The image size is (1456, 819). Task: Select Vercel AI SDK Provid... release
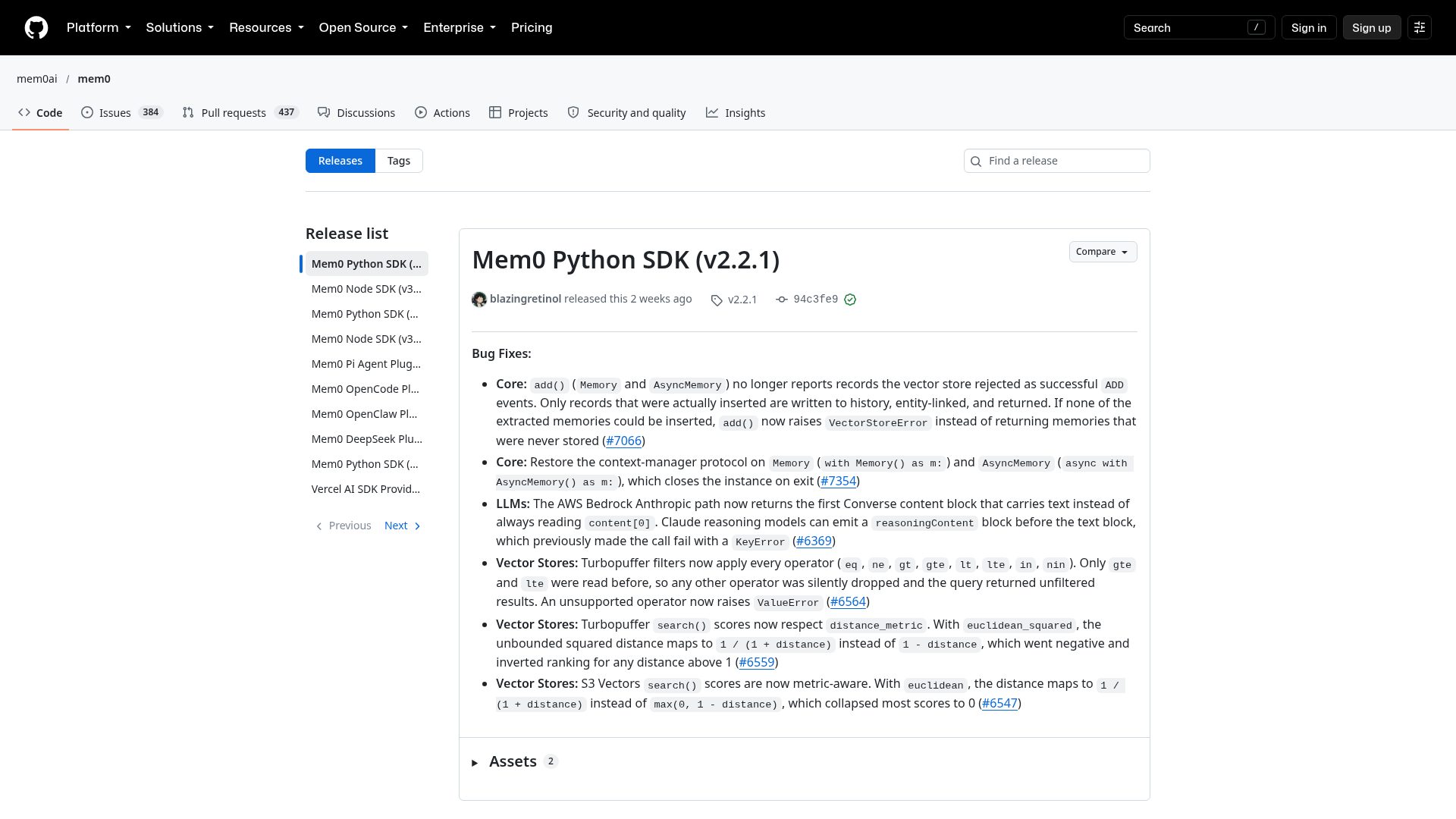(366, 489)
